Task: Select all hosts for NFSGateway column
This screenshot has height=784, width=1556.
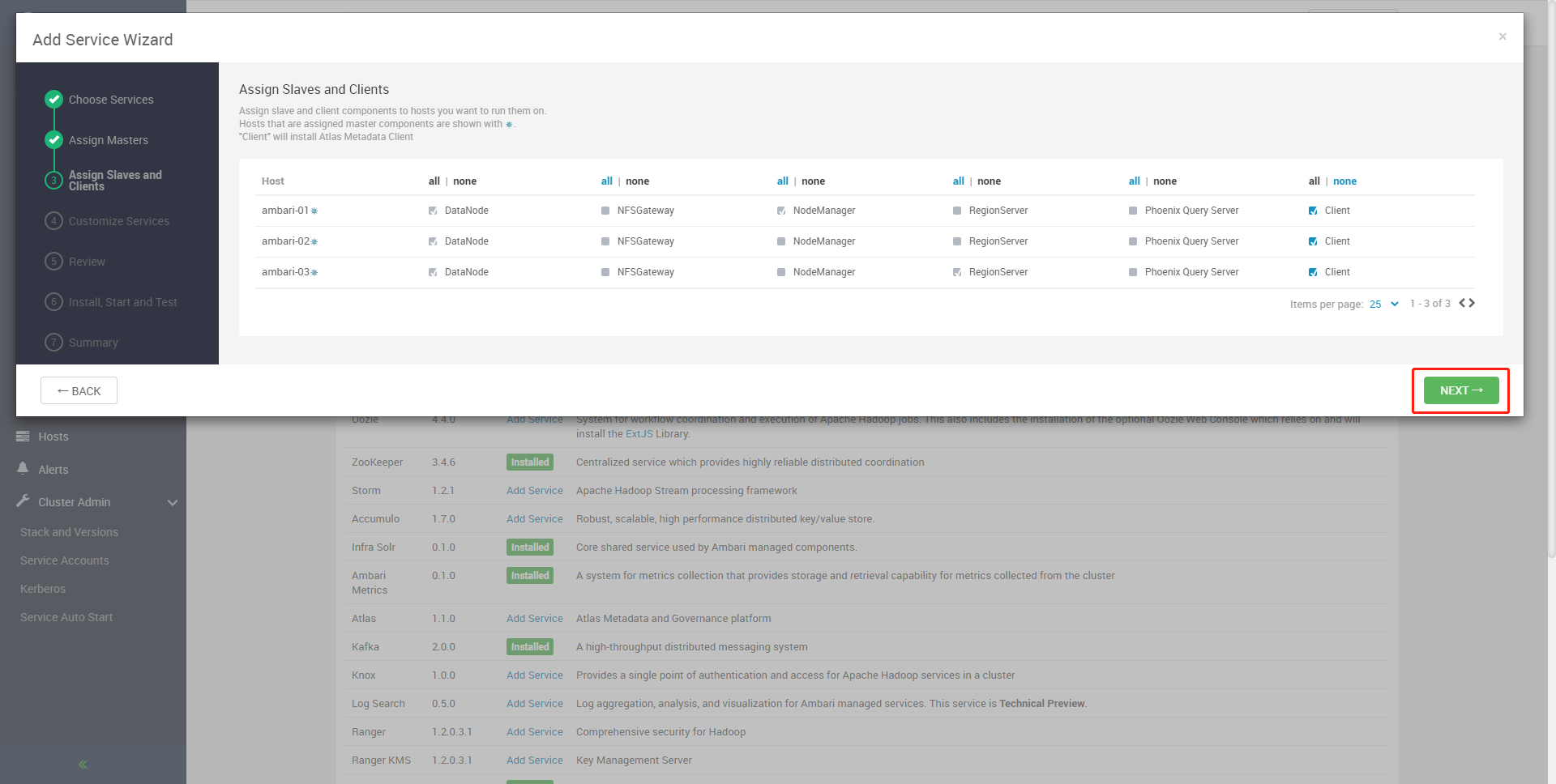Action: click(606, 181)
